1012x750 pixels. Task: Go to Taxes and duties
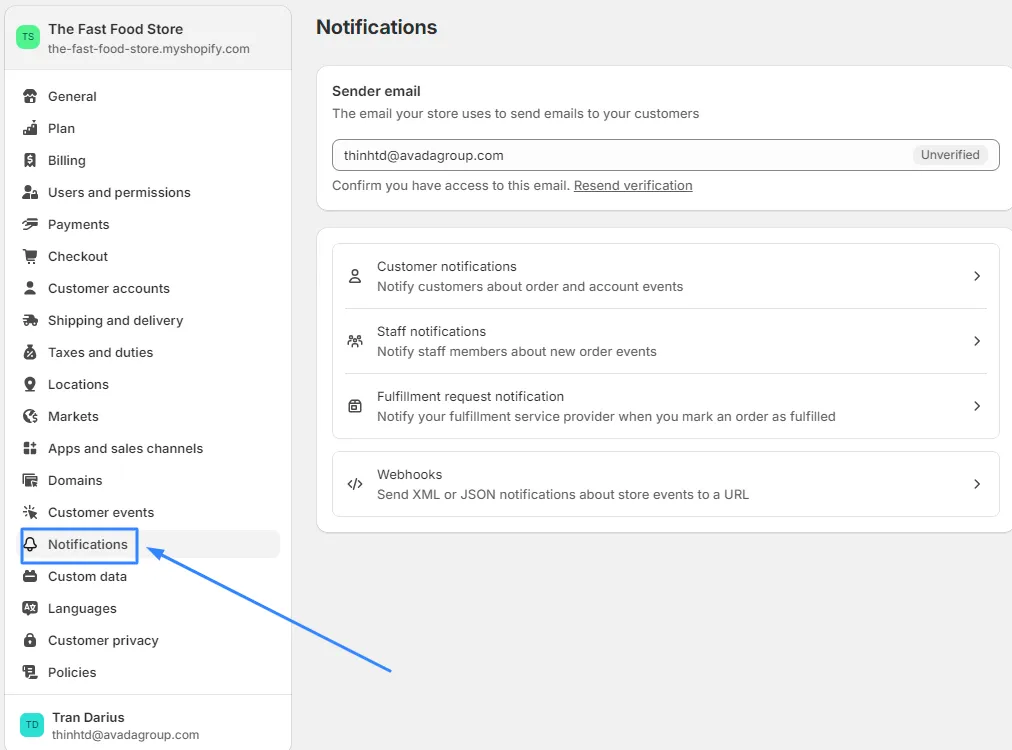tap(101, 352)
